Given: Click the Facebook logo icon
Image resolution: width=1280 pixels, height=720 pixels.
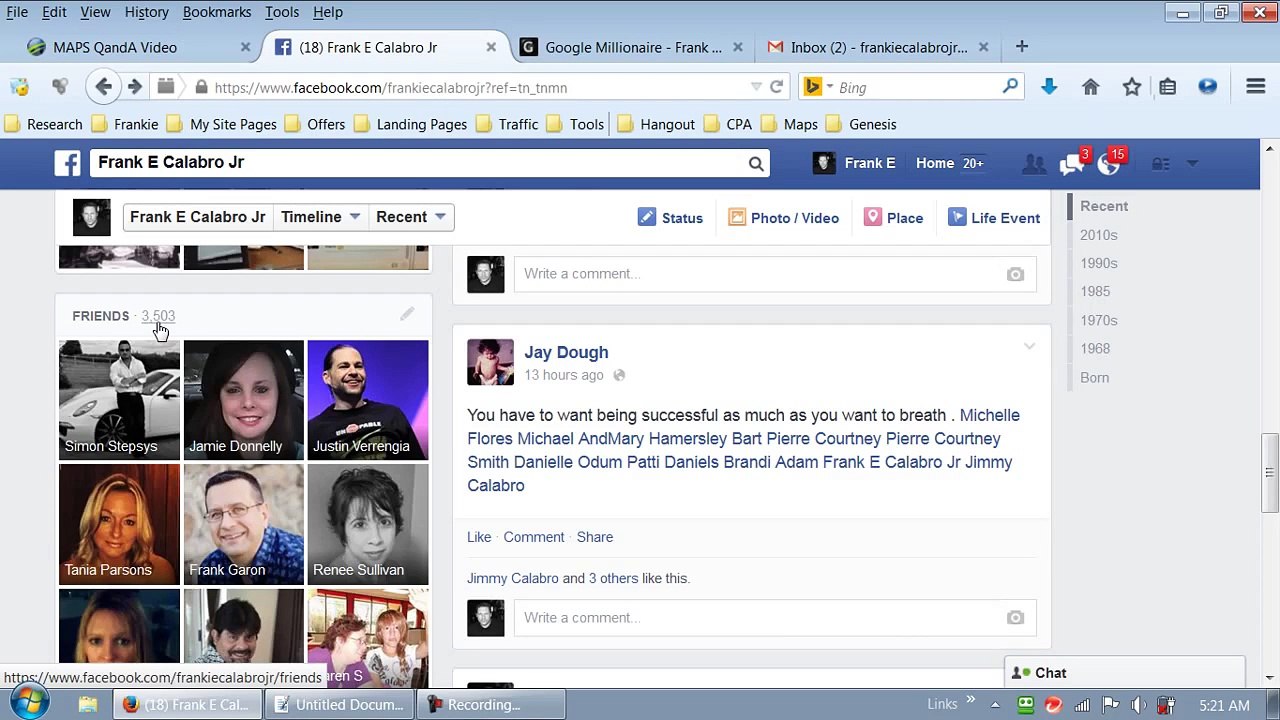Looking at the screenshot, I should 67,163.
